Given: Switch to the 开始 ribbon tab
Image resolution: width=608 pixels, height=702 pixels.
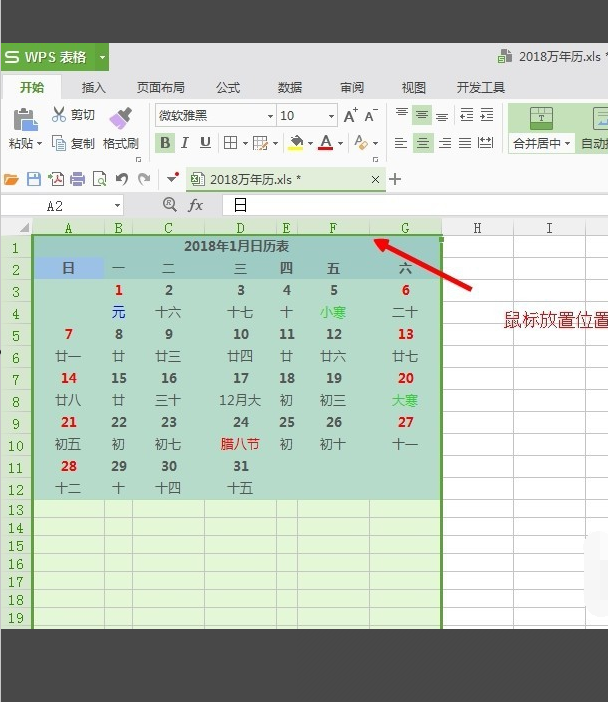Looking at the screenshot, I should [x=32, y=87].
